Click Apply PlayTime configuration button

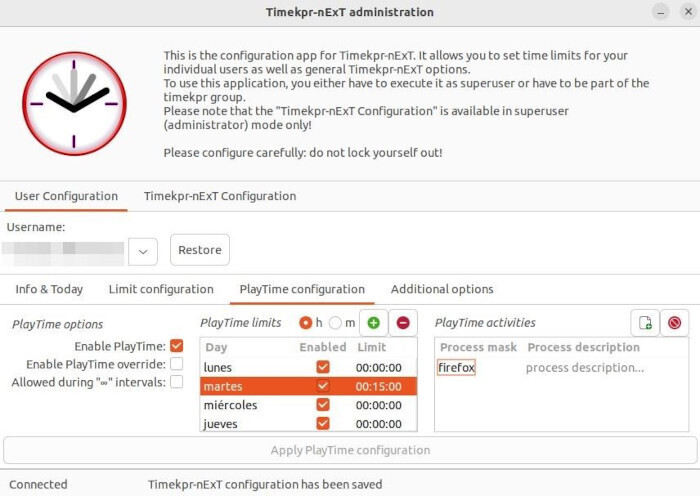coord(350,450)
